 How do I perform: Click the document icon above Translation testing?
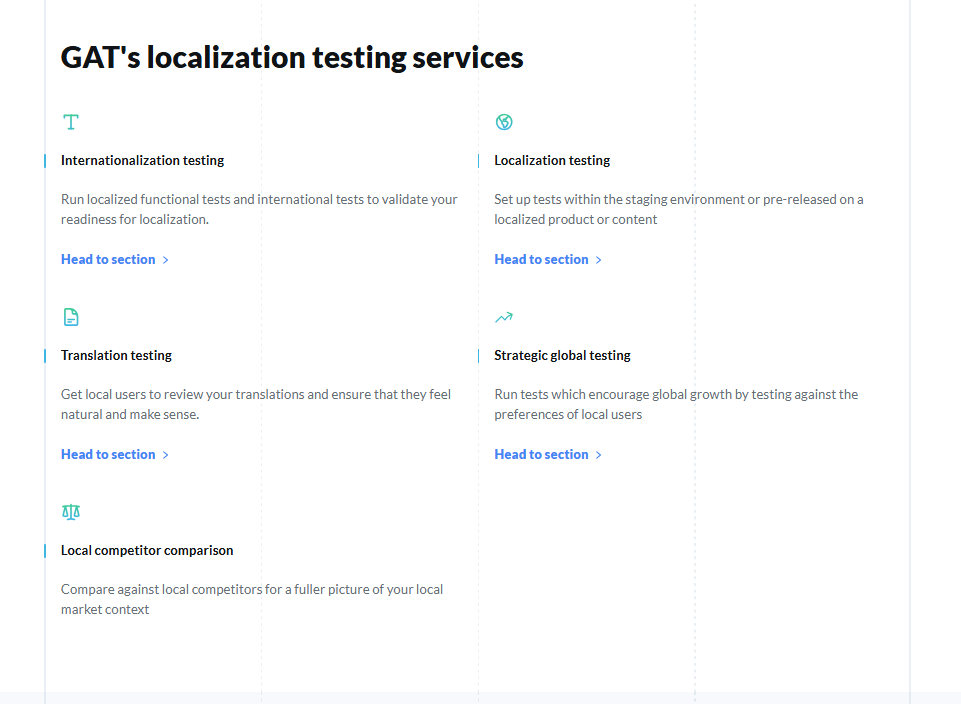click(x=70, y=317)
